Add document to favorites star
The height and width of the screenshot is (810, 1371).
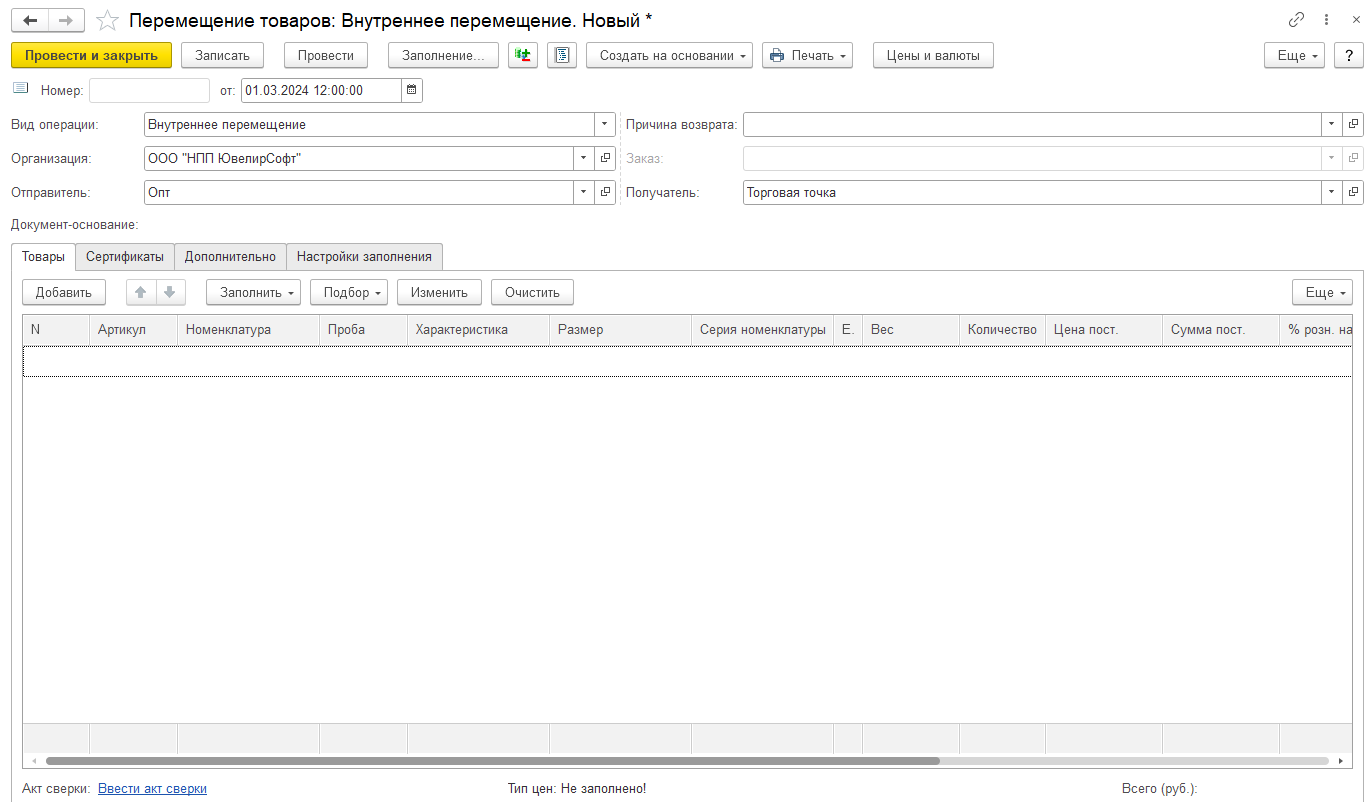click(107, 21)
